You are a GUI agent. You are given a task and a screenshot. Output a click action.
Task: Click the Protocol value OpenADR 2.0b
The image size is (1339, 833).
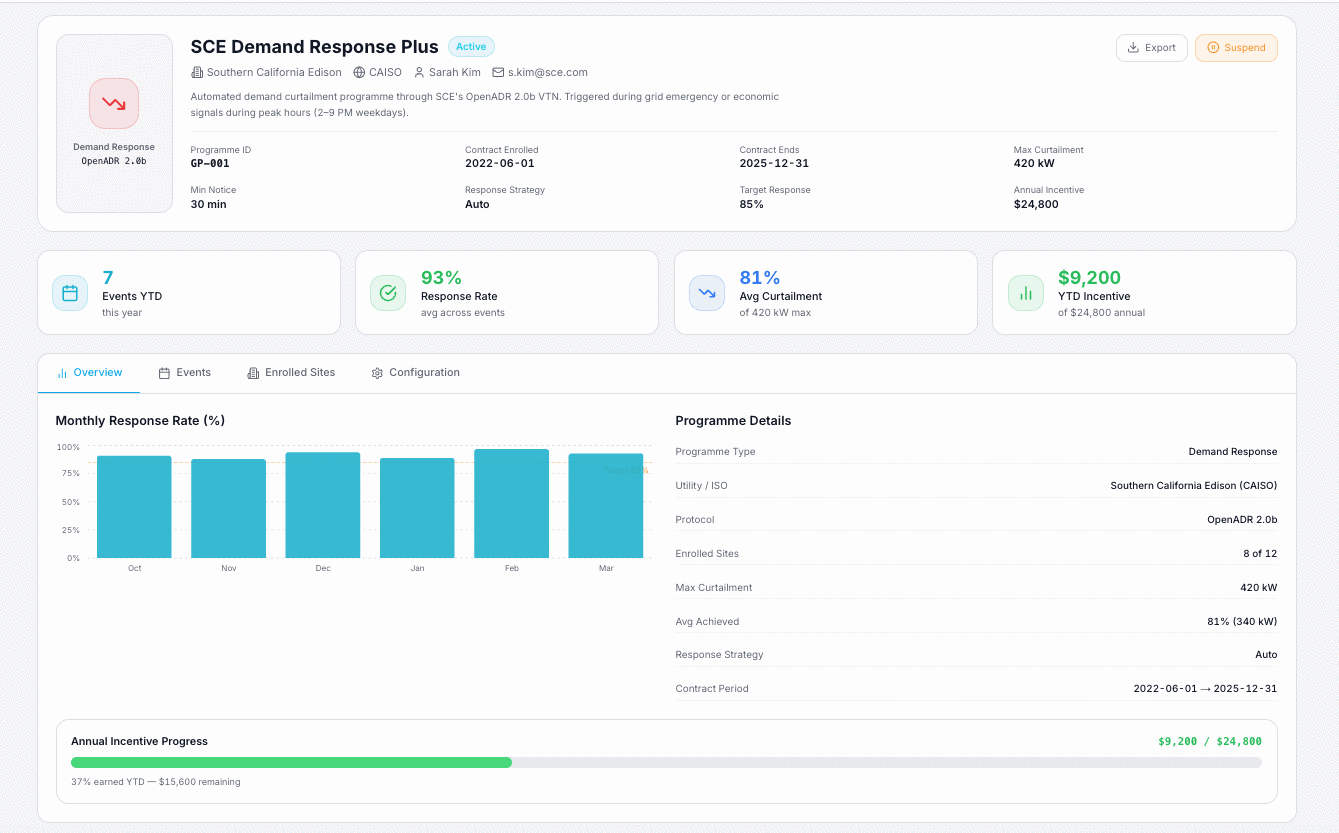[1242, 520]
